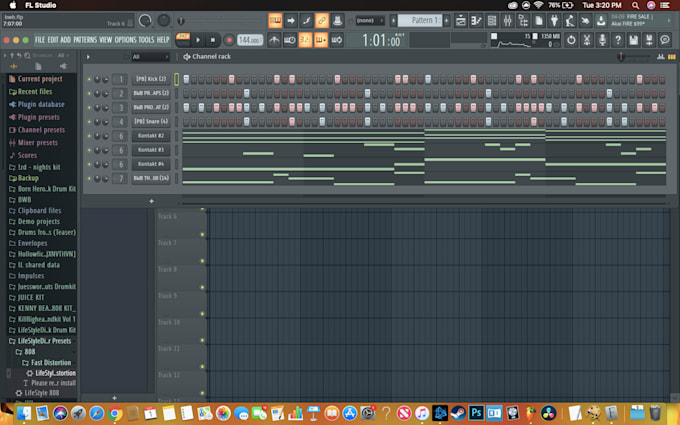This screenshot has width=680, height=425.
Task: Mute the [PB] Kick channel green LED
Action: (88, 79)
